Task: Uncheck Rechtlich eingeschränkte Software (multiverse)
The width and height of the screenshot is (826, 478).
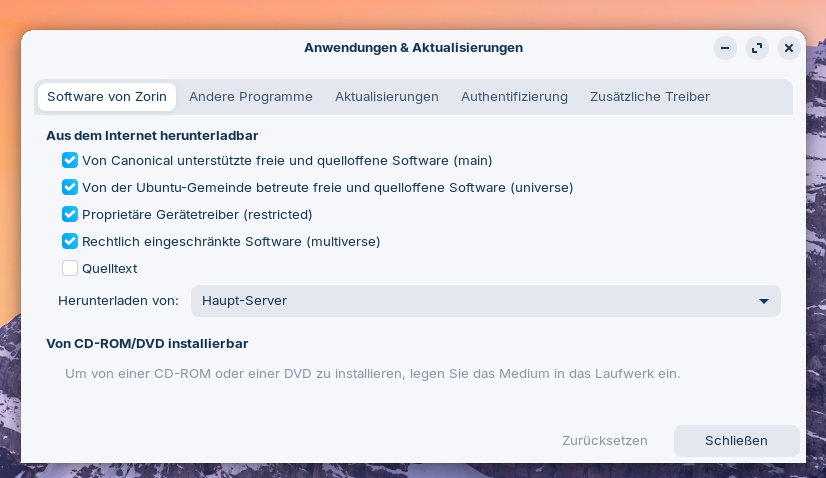Action: (70, 241)
